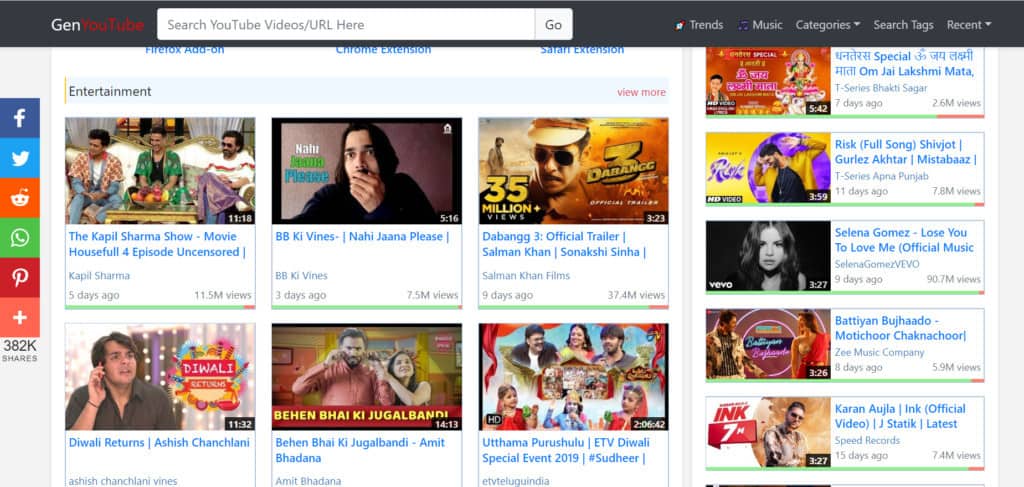Open Behen Bhai Ki Jugalbandi thumbnail
Image resolution: width=1024 pixels, height=487 pixels.
(x=366, y=377)
